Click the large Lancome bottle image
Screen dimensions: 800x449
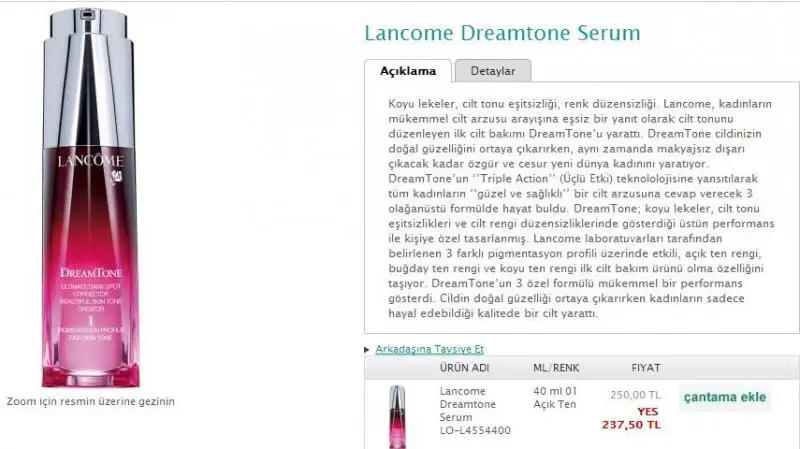point(90,197)
